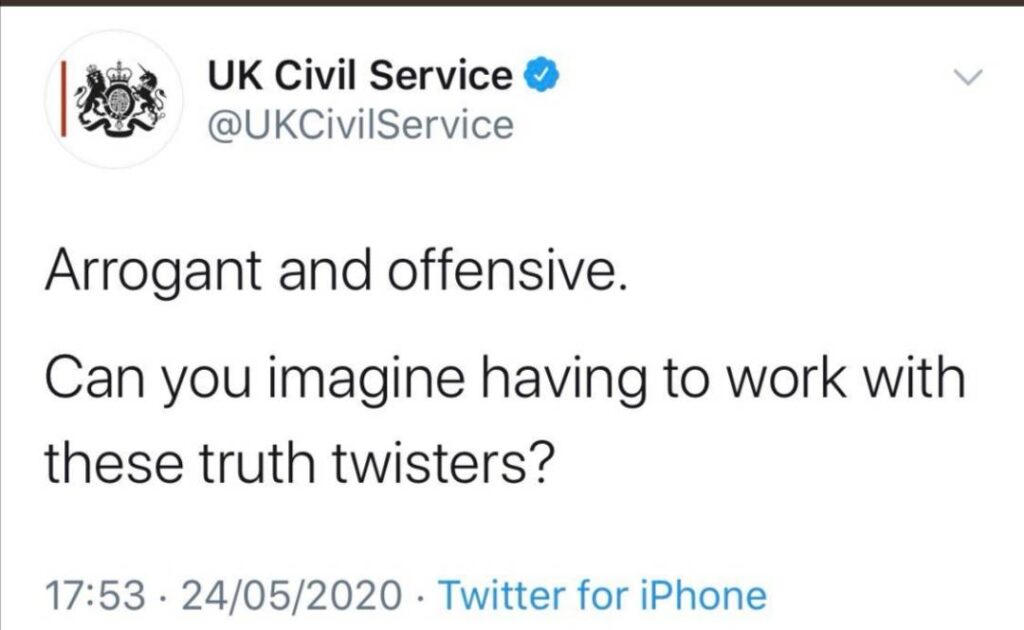Click the blue verified checkmark badge
This screenshot has height=630, width=1024.
(541, 75)
